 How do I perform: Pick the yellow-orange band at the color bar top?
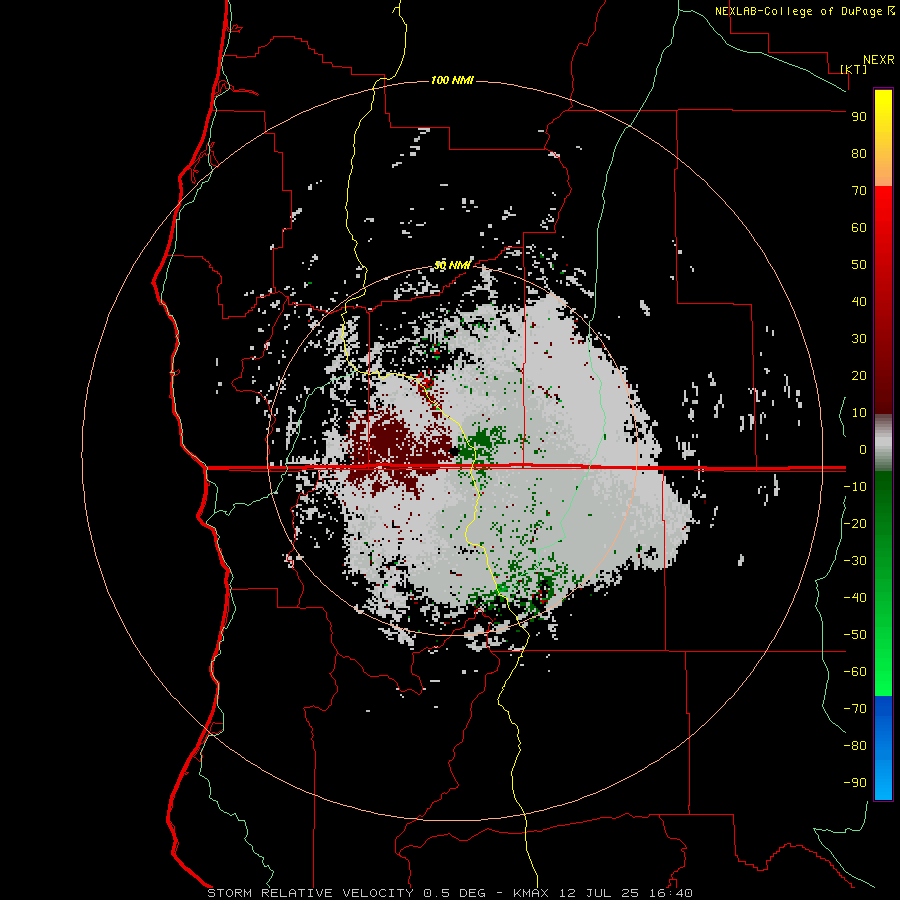click(x=883, y=138)
